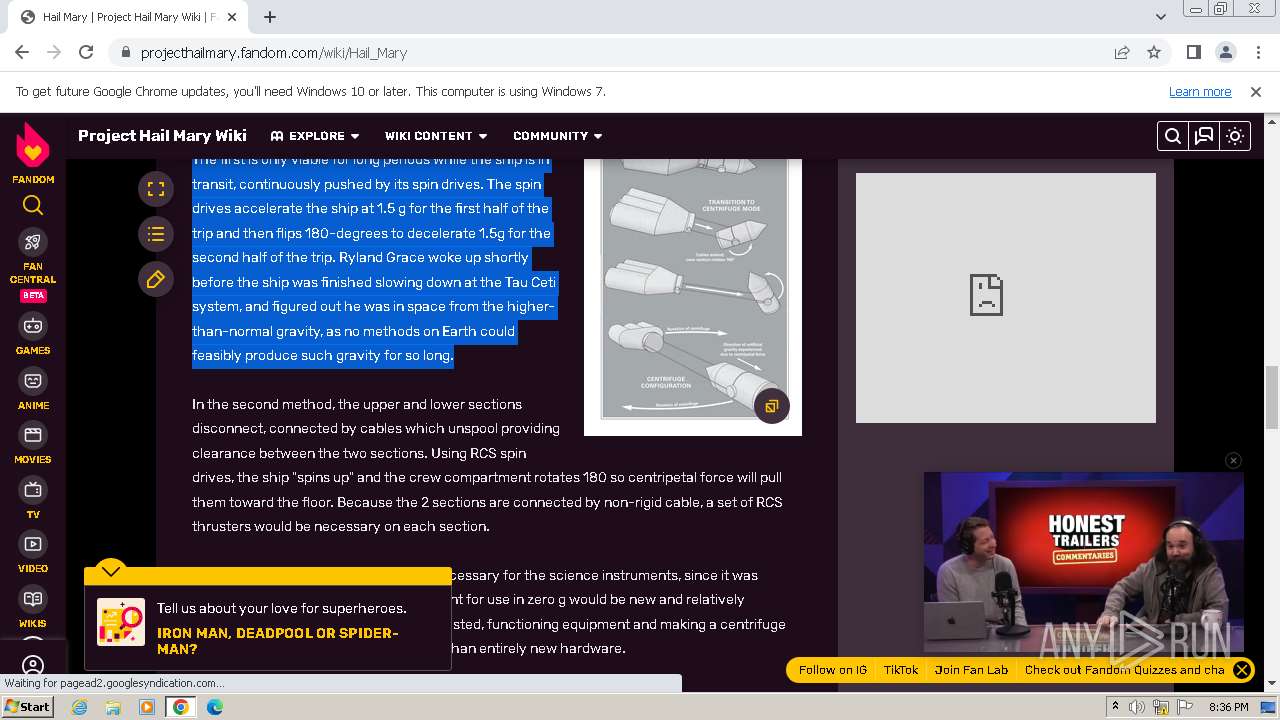Select the Hail Mary Project Hail Mary Wiki tab

[128, 17]
